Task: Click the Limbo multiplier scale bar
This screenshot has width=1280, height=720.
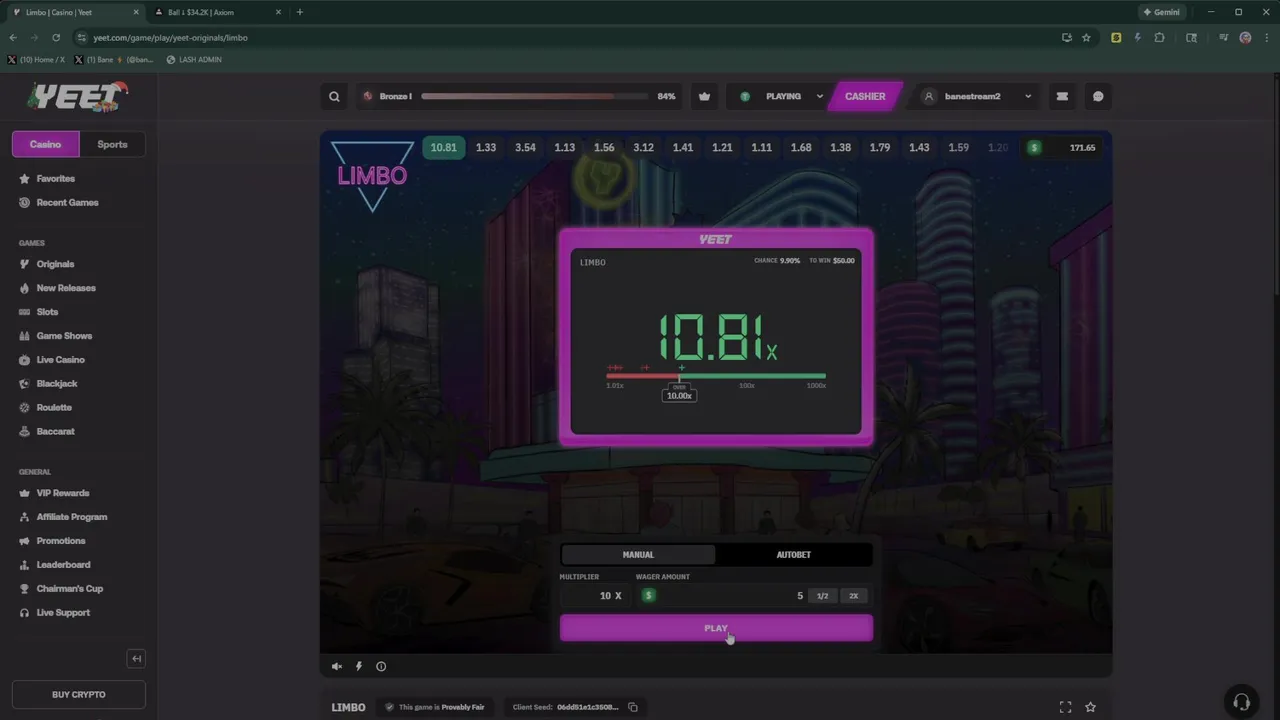Action: click(x=716, y=377)
